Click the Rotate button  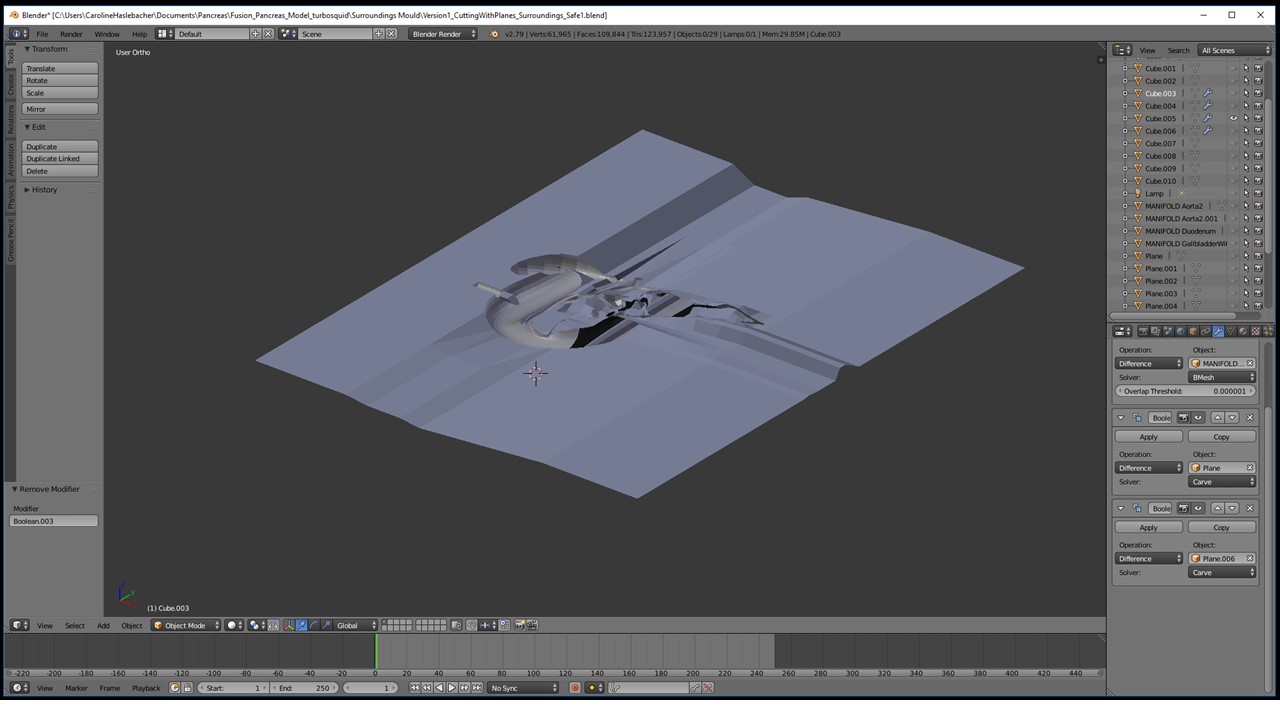coord(60,80)
